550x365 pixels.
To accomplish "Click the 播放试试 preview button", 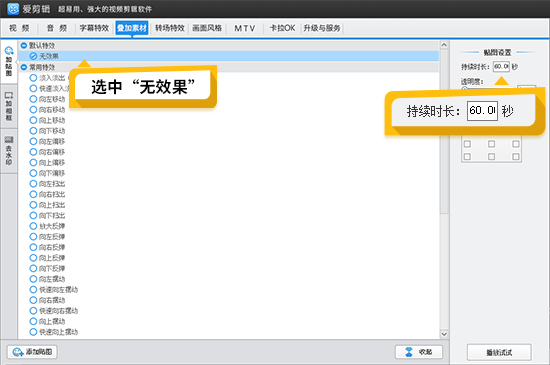I will [x=499, y=352].
